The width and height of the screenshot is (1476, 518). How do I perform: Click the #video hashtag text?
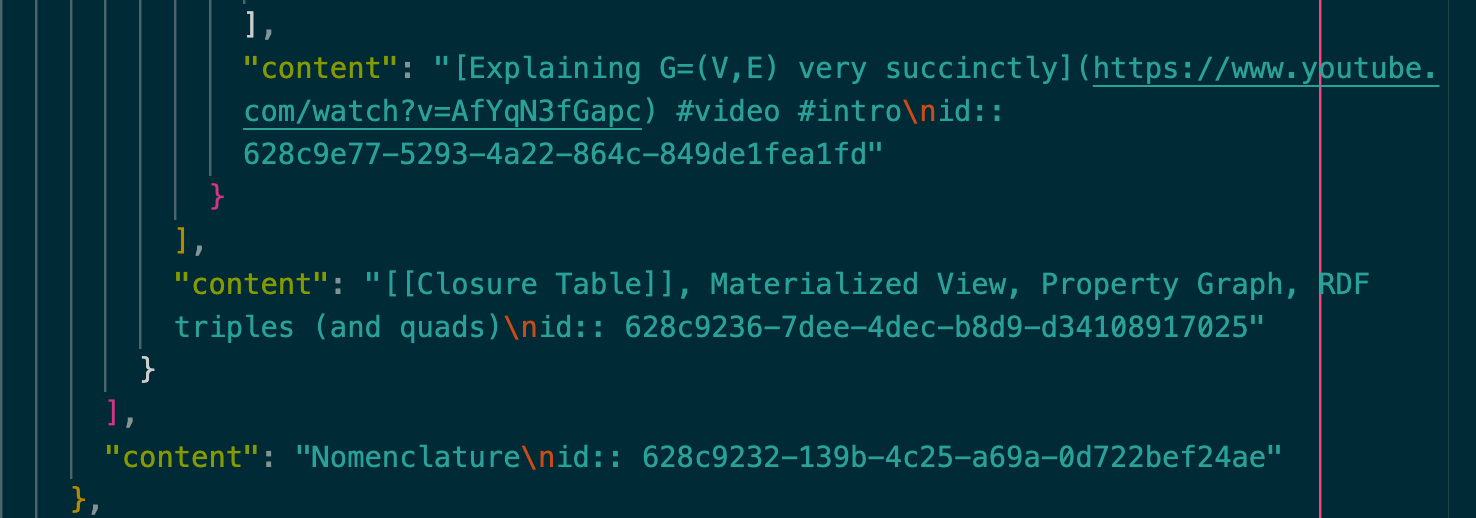[x=728, y=112]
